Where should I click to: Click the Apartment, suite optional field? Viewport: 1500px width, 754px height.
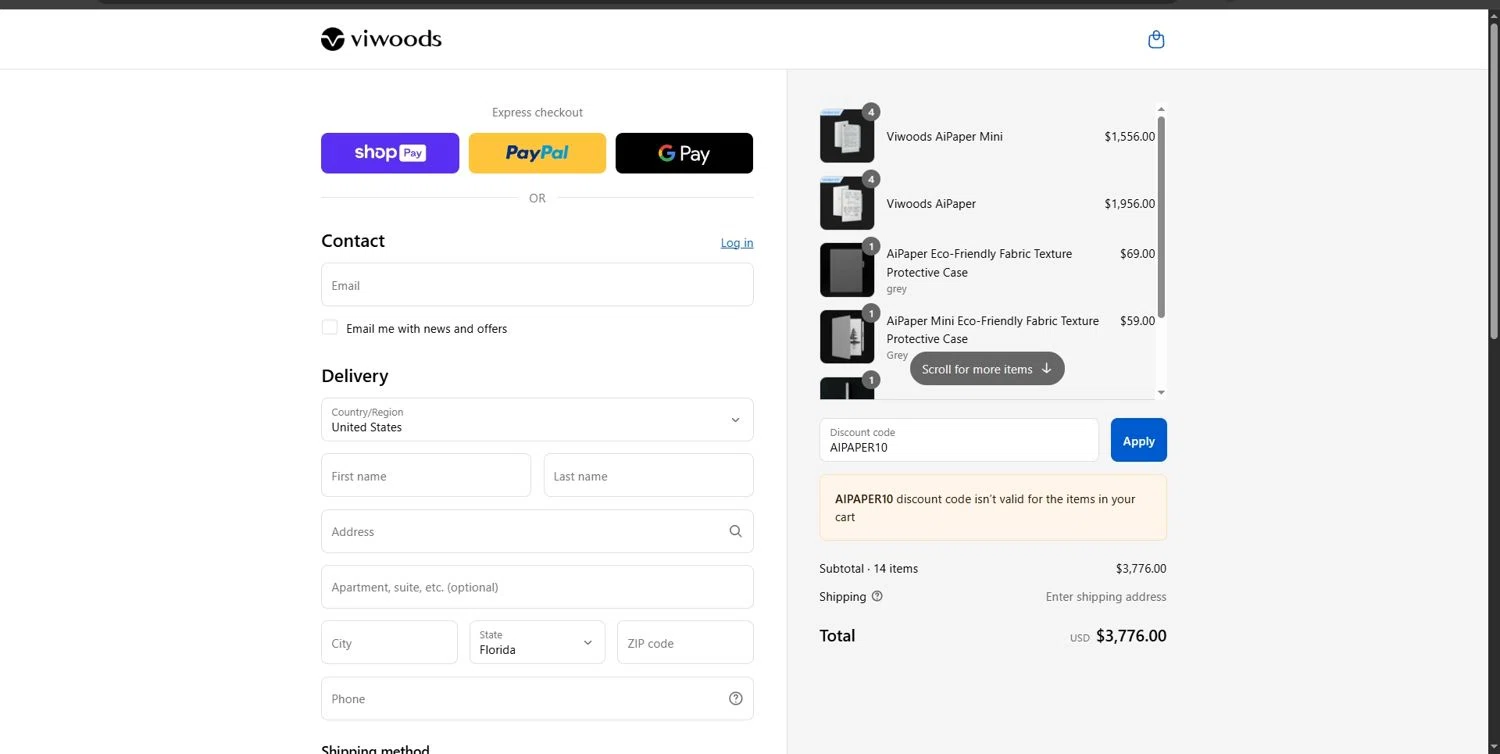pos(537,587)
